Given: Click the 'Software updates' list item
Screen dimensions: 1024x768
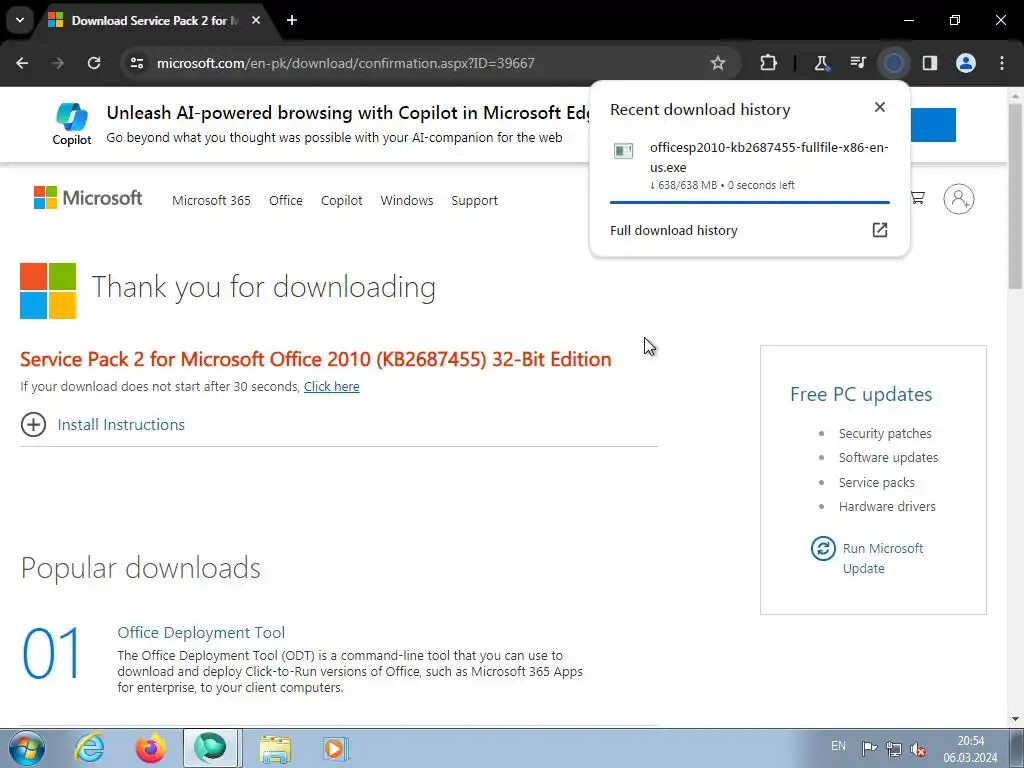Looking at the screenshot, I should tap(888, 458).
